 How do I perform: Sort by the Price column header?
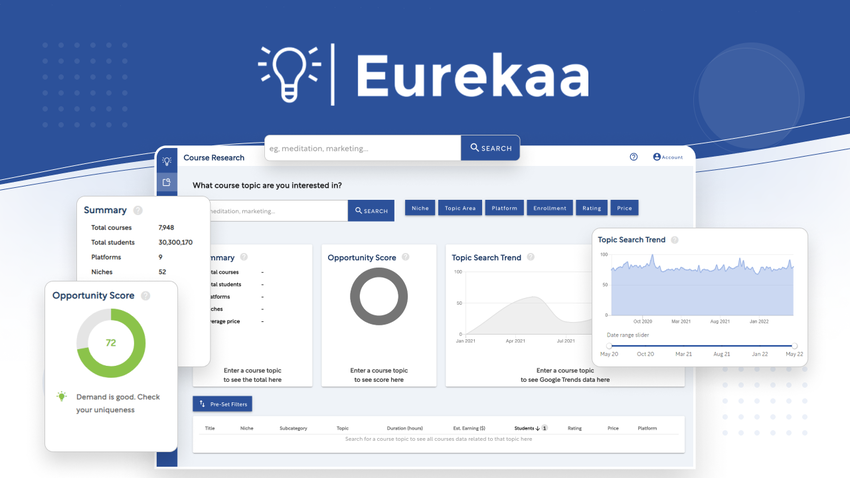point(613,428)
